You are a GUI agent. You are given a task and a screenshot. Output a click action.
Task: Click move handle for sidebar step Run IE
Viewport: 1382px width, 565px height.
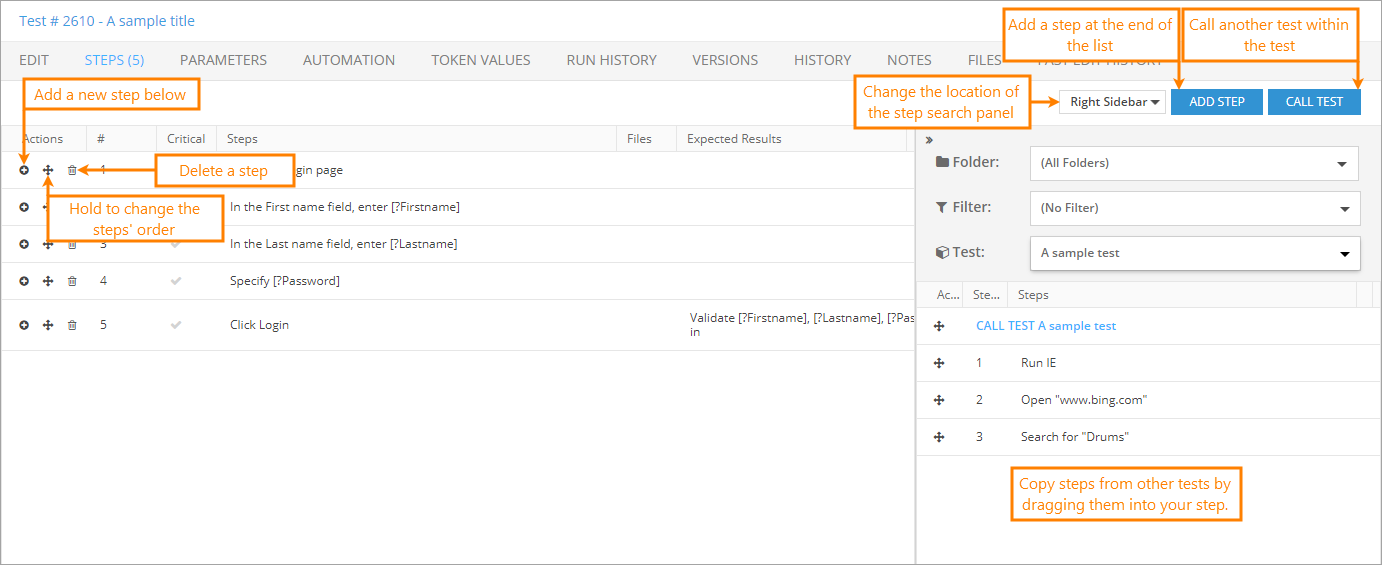click(x=939, y=363)
